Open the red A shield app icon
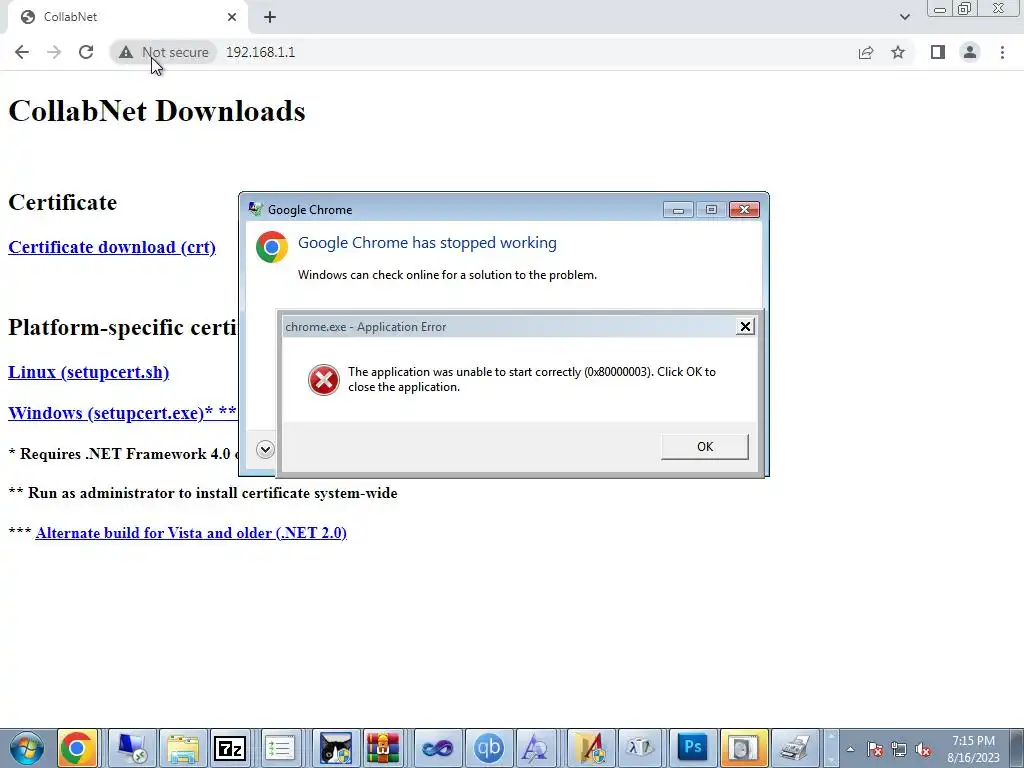The width and height of the screenshot is (1024, 768). pos(590,748)
